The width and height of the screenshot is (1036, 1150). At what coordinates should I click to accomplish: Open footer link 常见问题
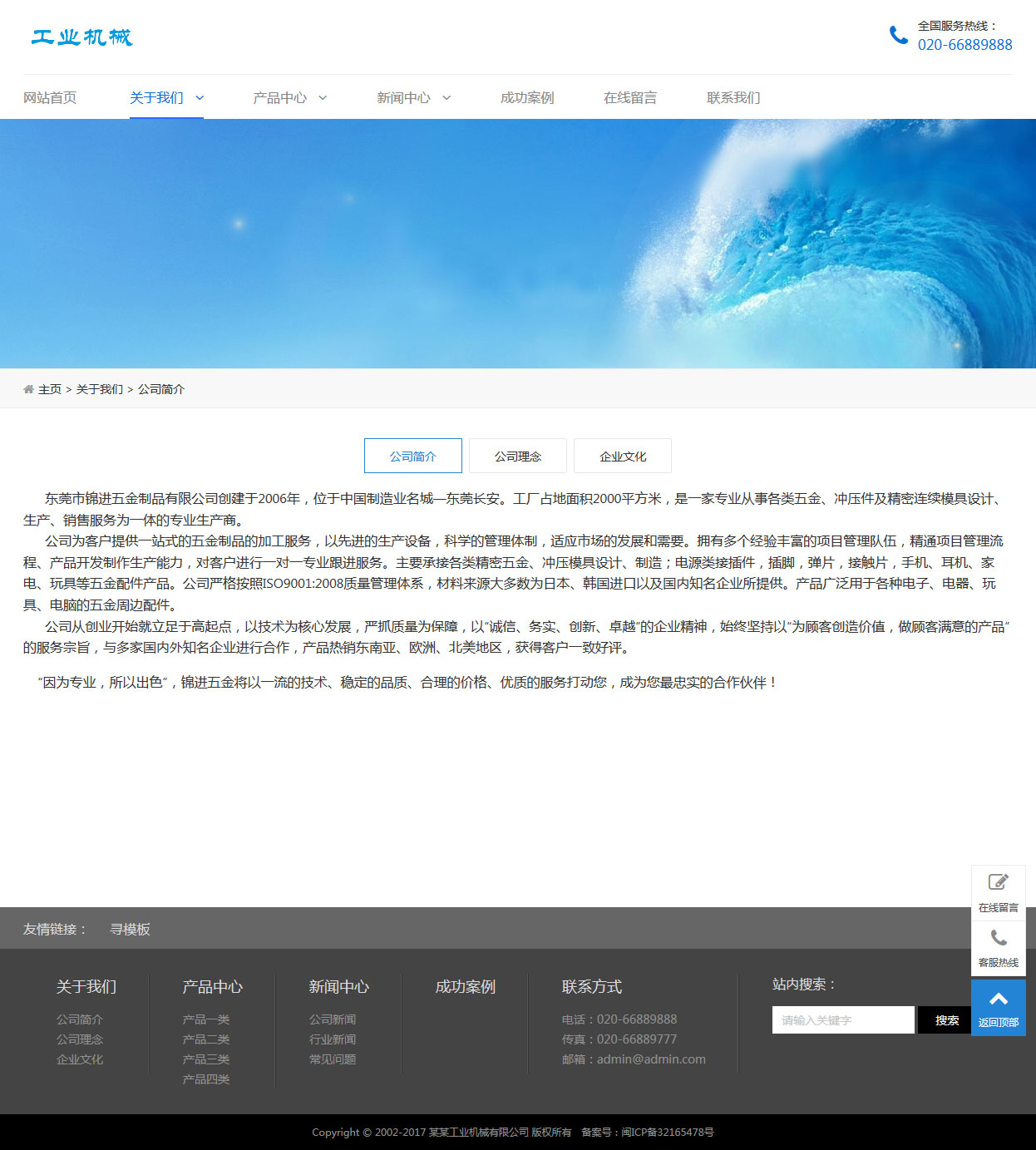coord(333,1059)
